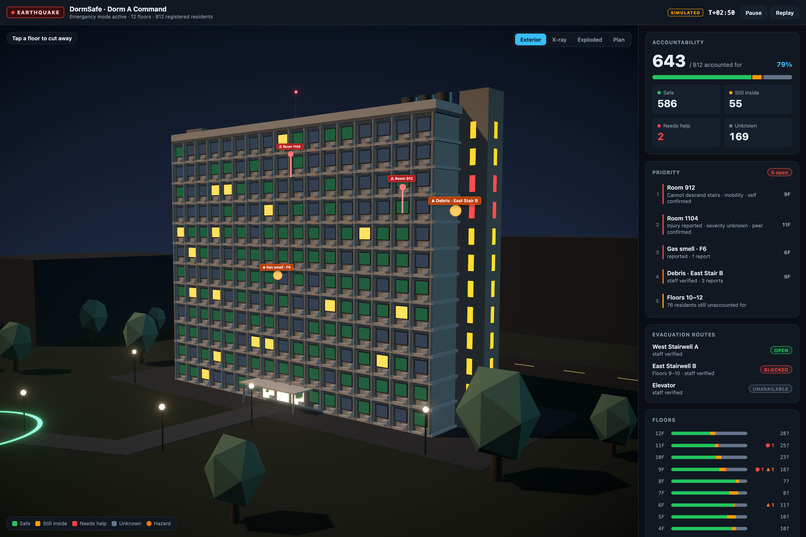Click the 643 accounted-for number
The image size is (806, 537).
pos(669,61)
